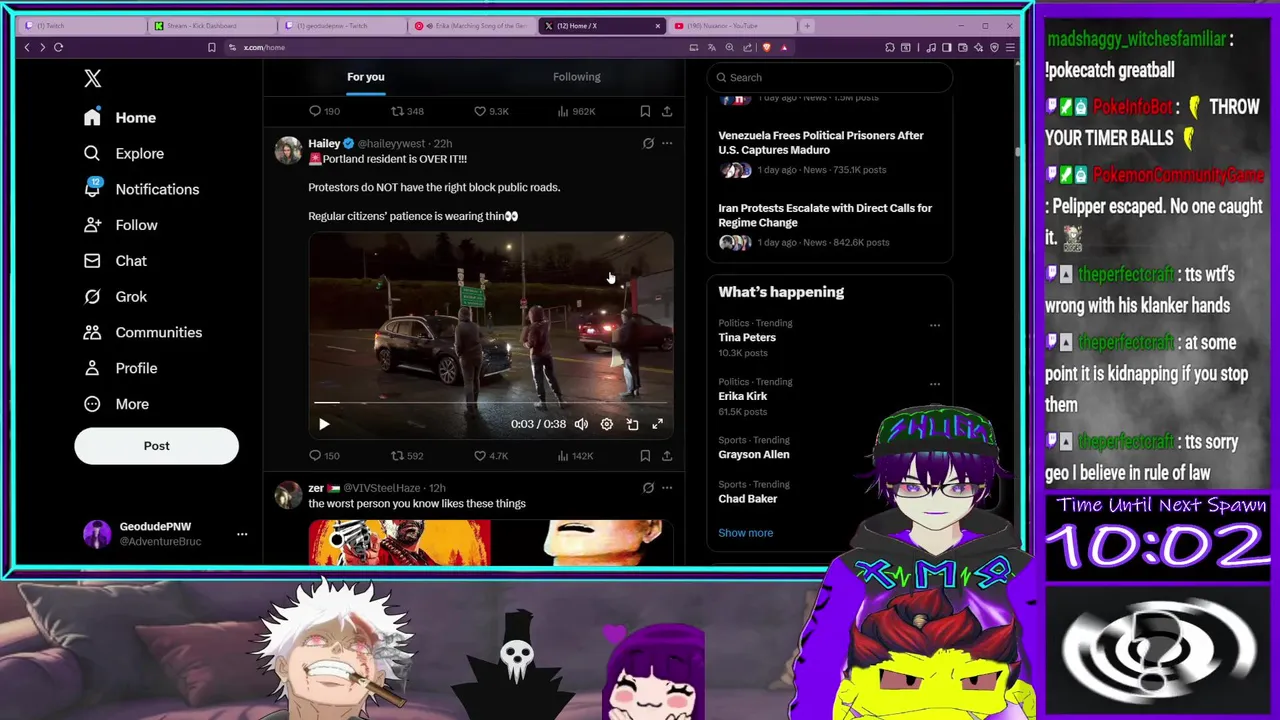Reply to top post with 190 replies

click(x=323, y=111)
